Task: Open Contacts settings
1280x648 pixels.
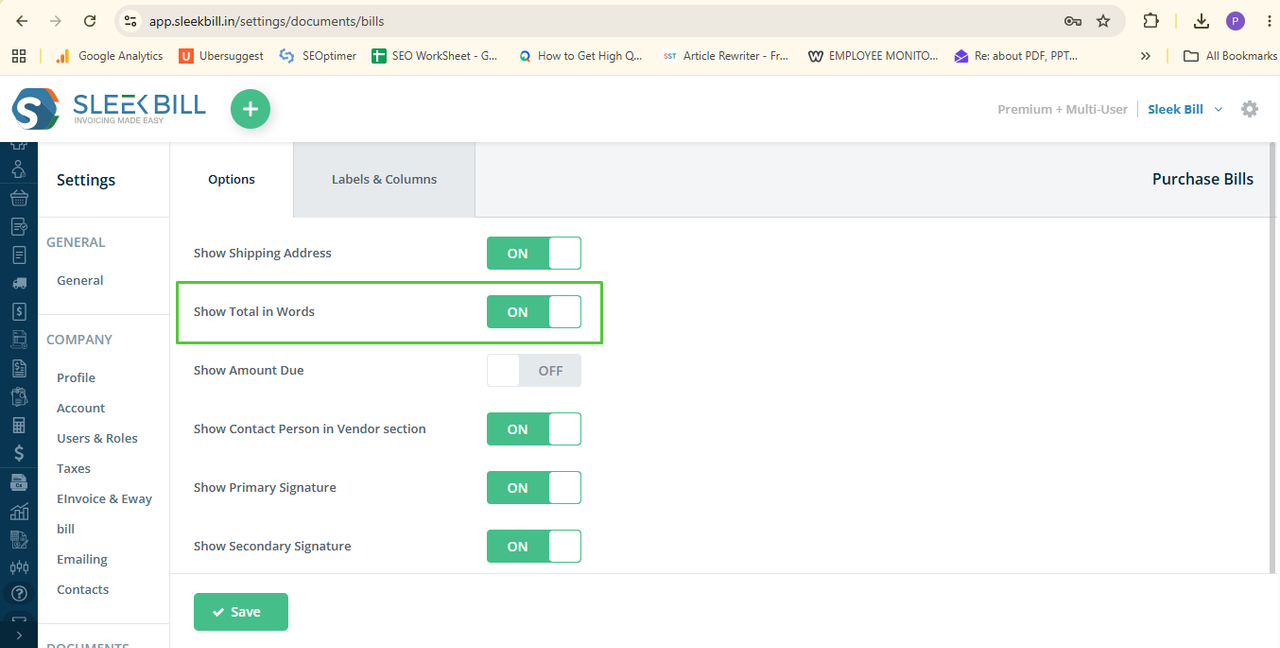Action: tap(83, 590)
